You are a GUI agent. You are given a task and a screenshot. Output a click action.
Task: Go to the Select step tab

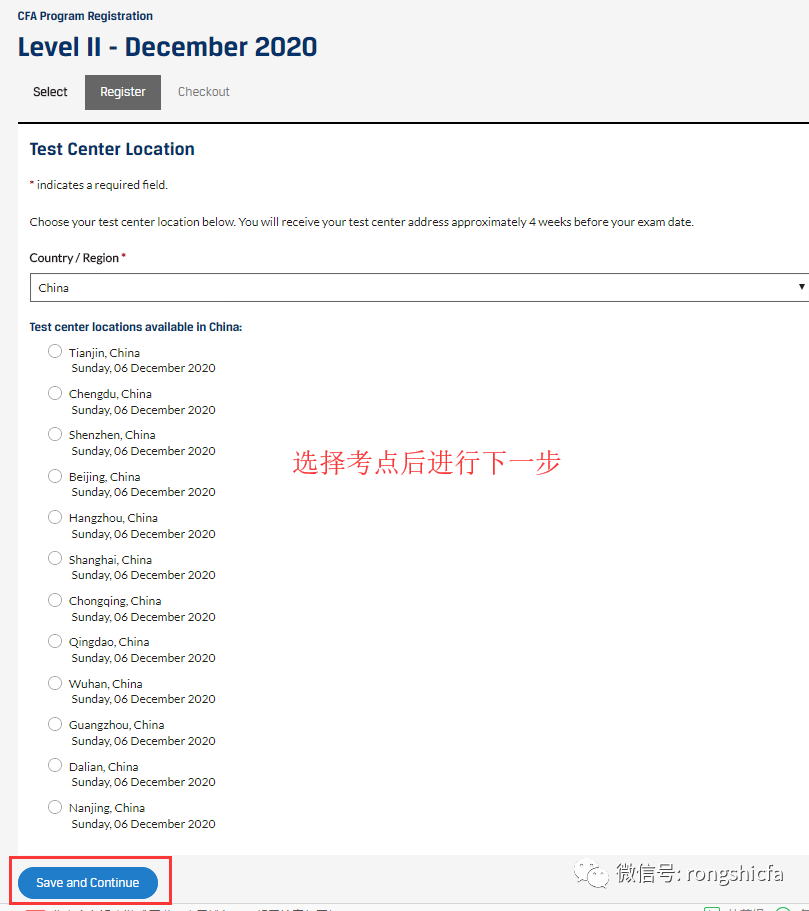[x=50, y=92]
